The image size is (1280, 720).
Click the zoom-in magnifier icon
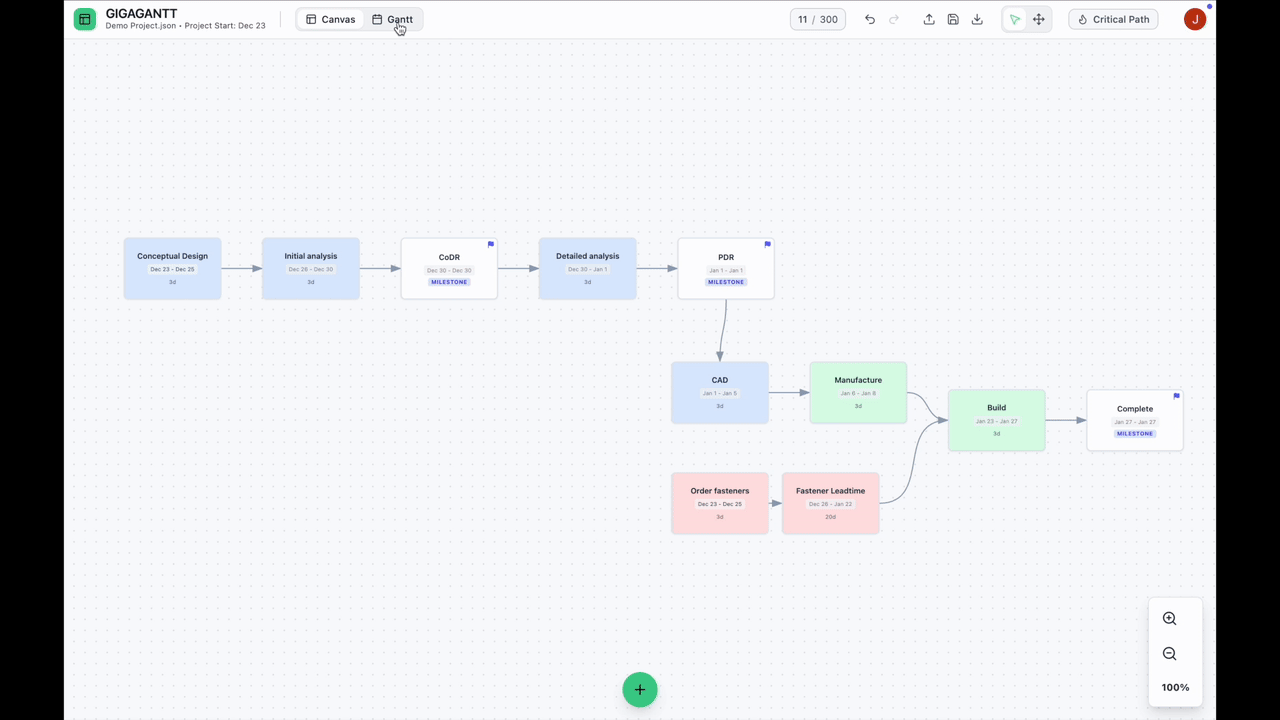[1169, 618]
